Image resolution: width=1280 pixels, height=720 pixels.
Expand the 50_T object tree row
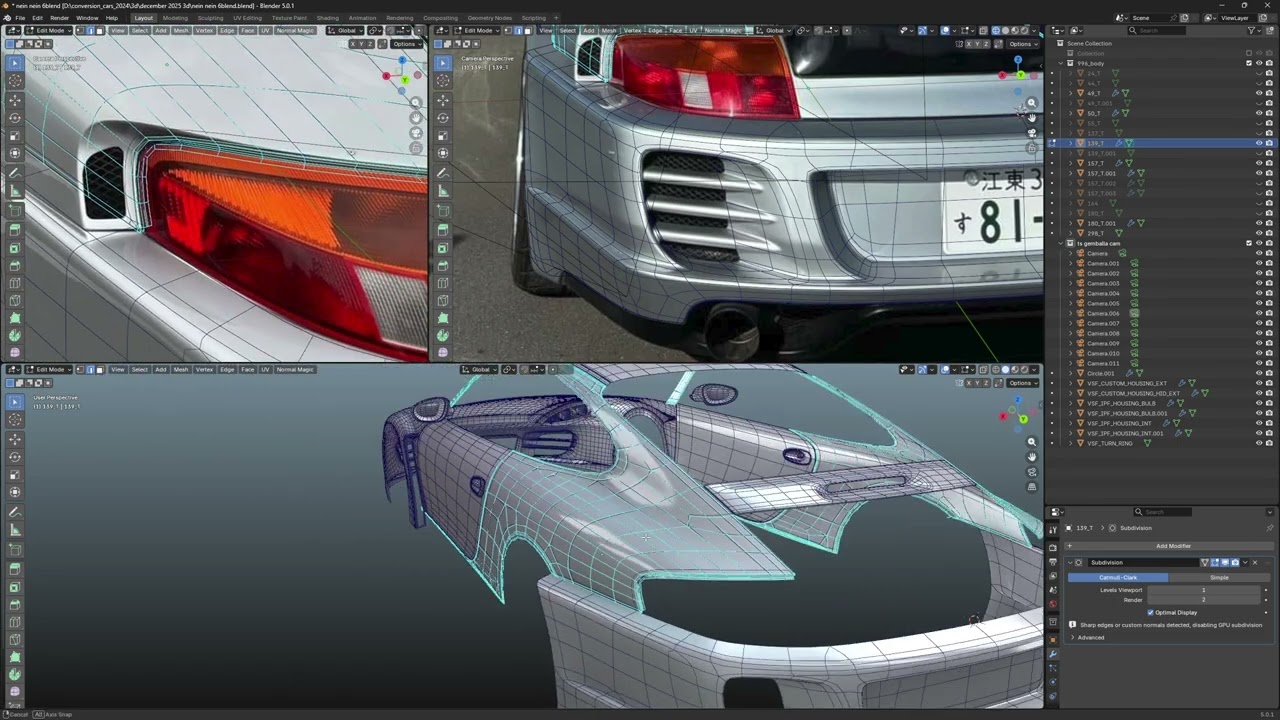[1070, 113]
